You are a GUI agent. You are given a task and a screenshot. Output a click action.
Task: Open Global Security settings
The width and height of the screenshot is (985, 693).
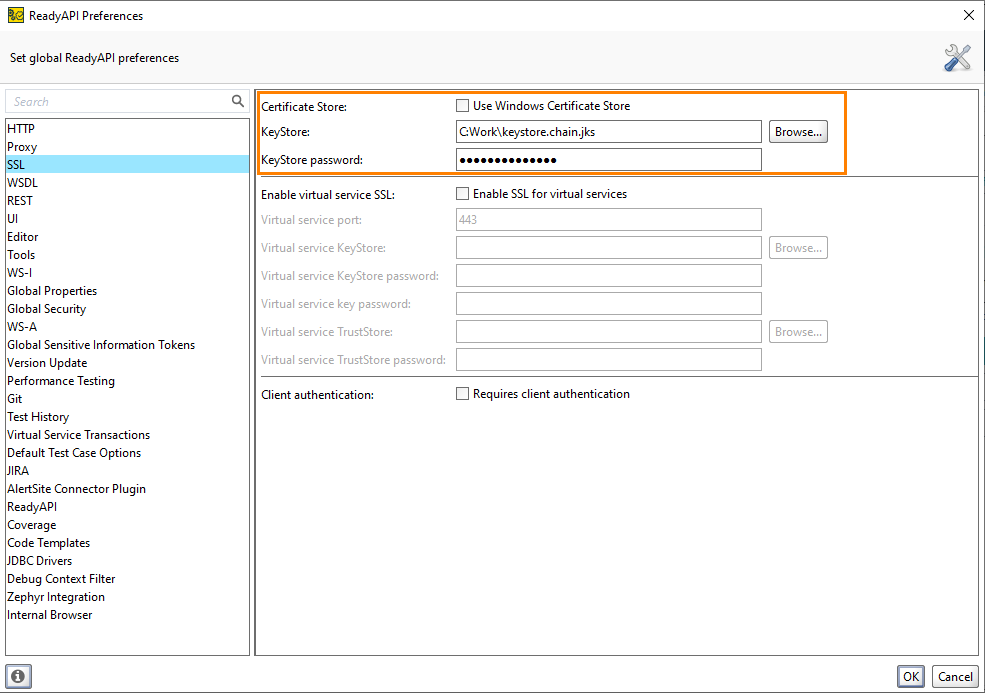pyautogui.click(x=127, y=308)
